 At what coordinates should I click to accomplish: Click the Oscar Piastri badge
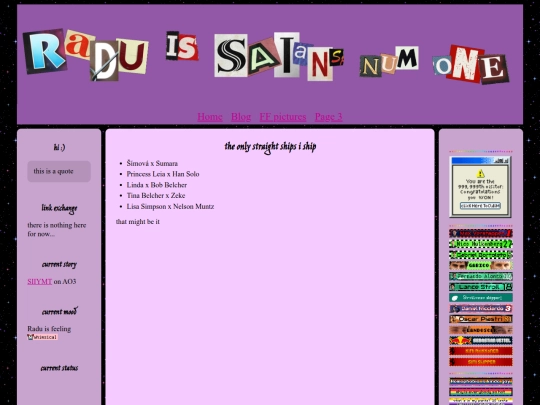[x=481, y=319]
